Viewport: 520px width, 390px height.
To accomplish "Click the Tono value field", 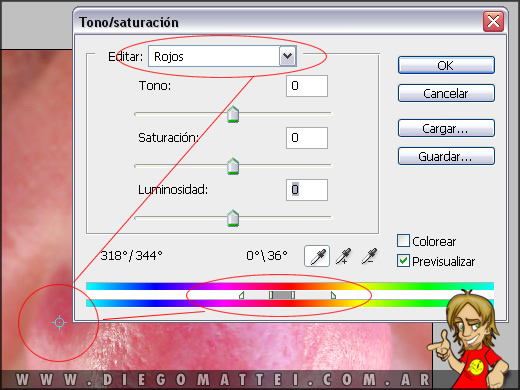I will pos(307,86).
